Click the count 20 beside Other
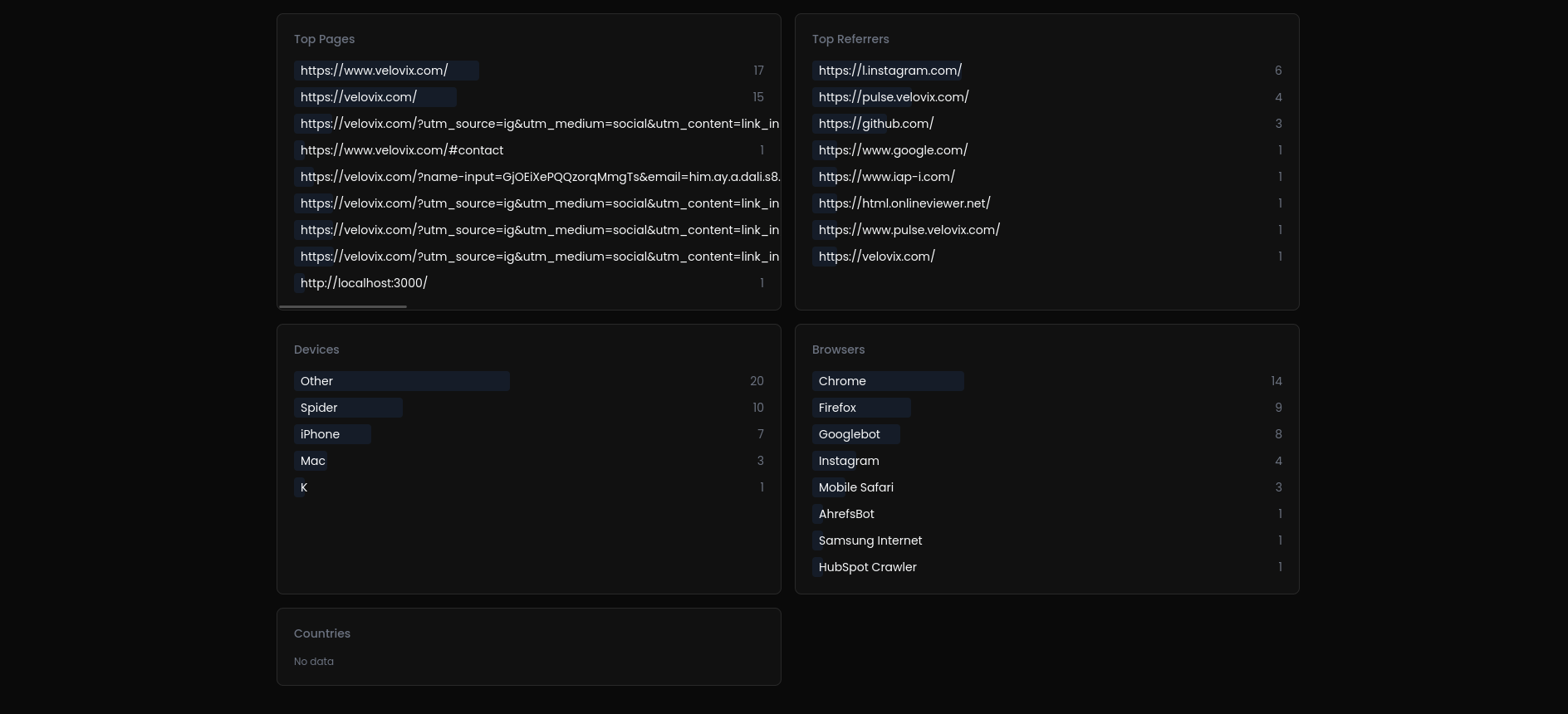 pyautogui.click(x=757, y=381)
